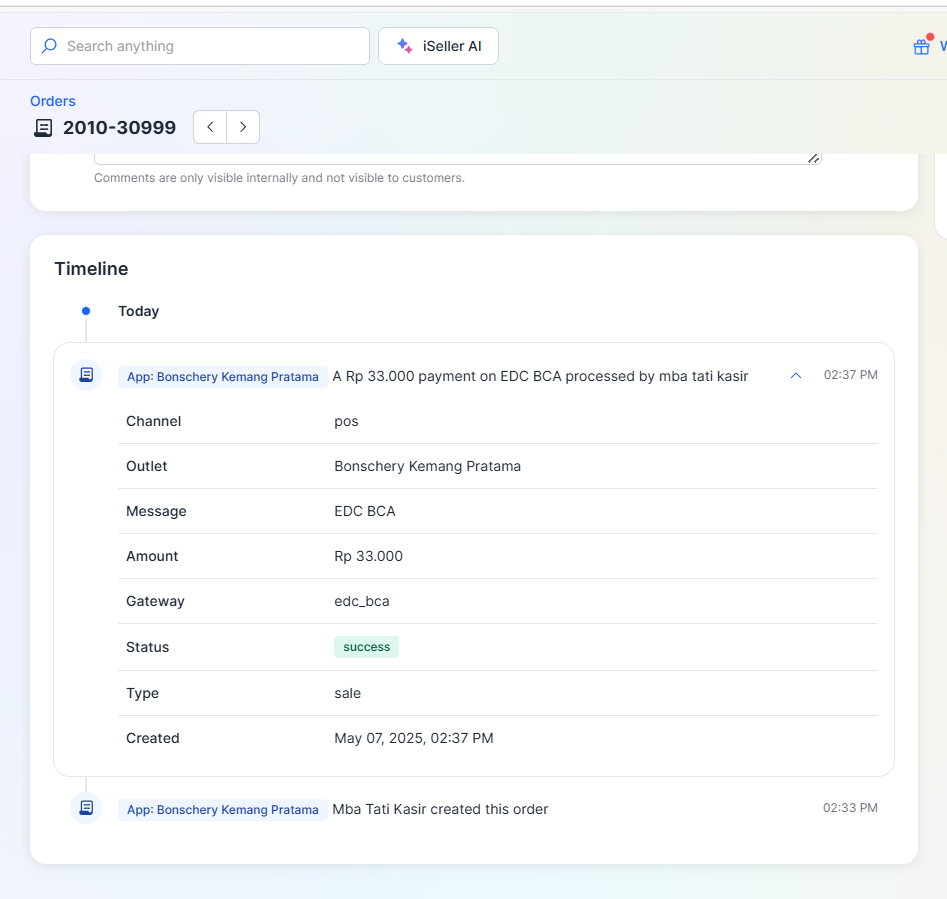Click the green success status badge

366,647
